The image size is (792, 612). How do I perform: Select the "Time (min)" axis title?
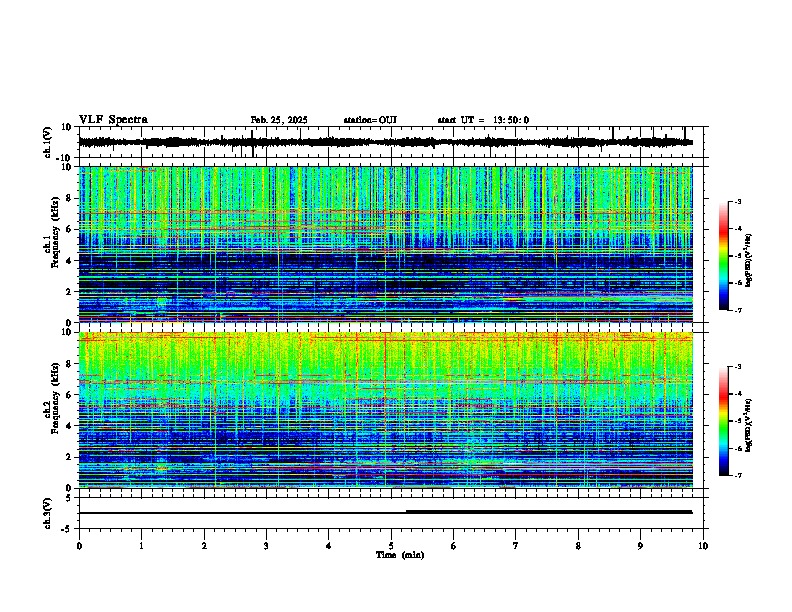(x=400, y=555)
